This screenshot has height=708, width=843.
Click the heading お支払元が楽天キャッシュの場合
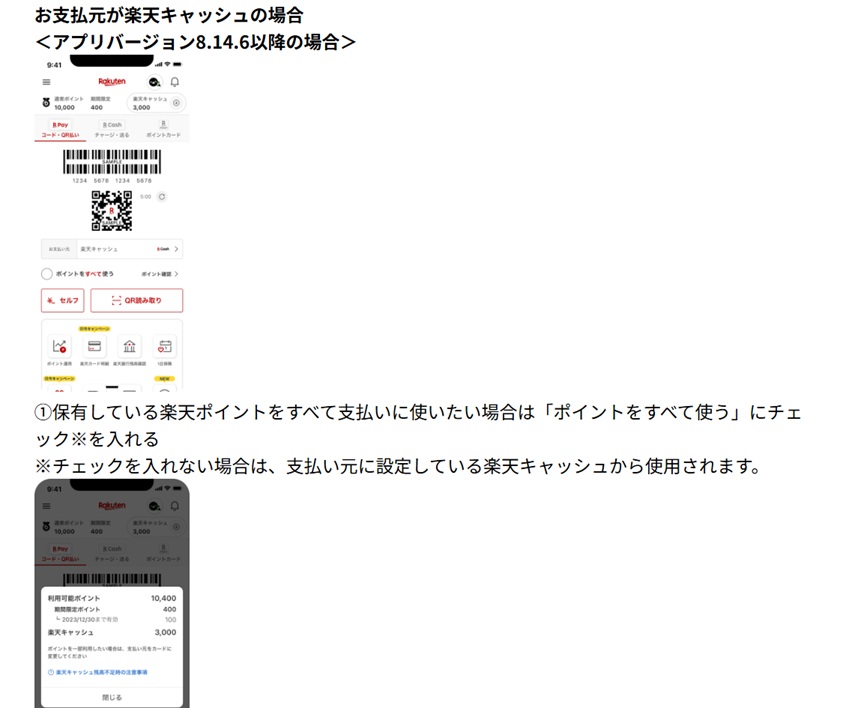coord(169,15)
